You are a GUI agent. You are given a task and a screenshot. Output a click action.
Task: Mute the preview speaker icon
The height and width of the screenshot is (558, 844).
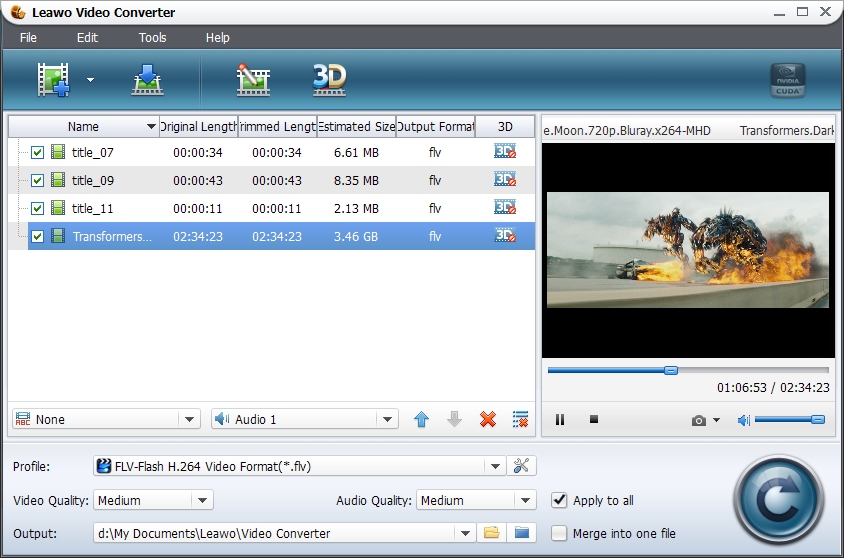(x=743, y=420)
